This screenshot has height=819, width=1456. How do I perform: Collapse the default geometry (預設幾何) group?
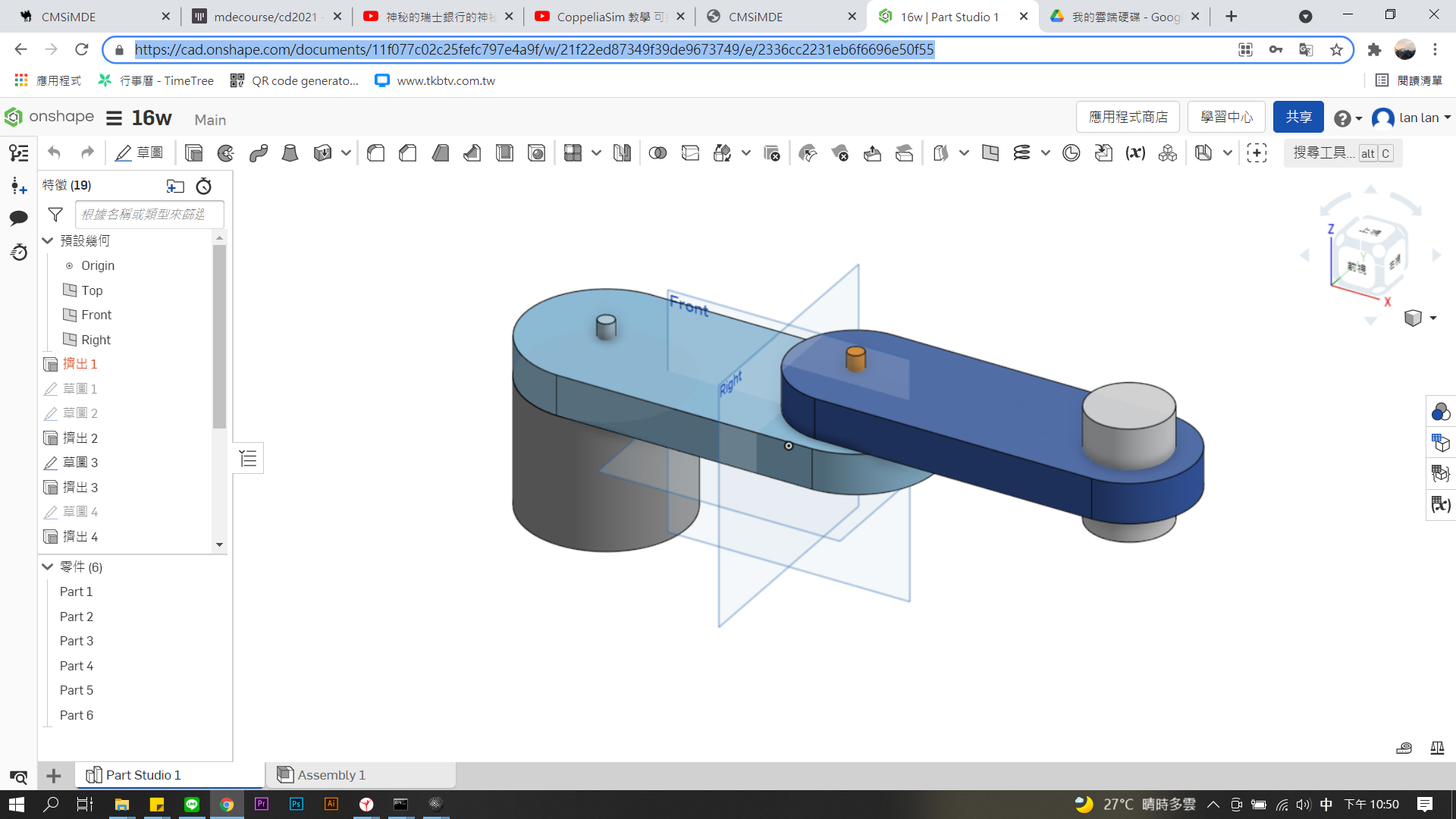click(x=48, y=240)
